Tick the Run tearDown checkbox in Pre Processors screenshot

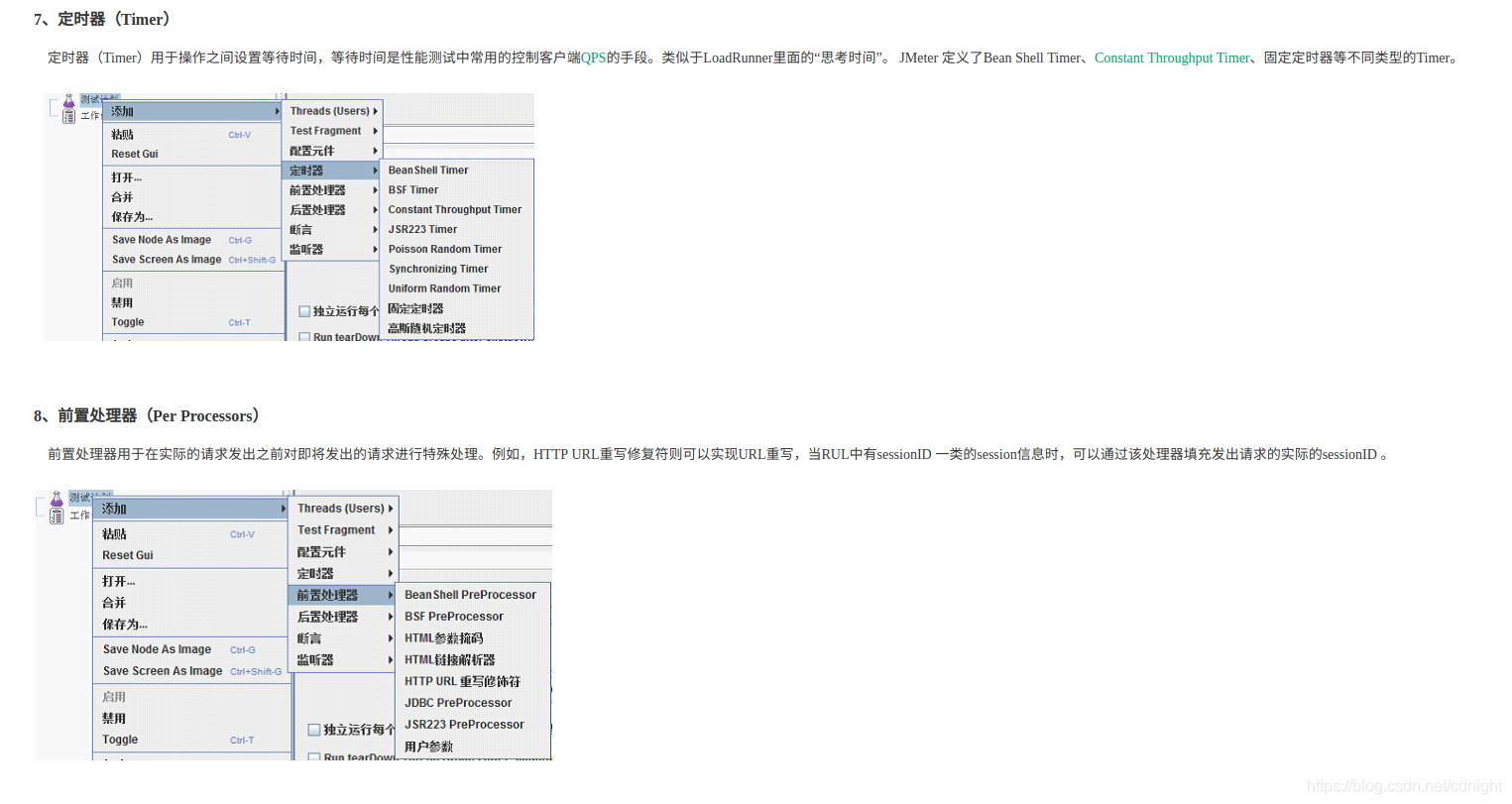tap(313, 756)
